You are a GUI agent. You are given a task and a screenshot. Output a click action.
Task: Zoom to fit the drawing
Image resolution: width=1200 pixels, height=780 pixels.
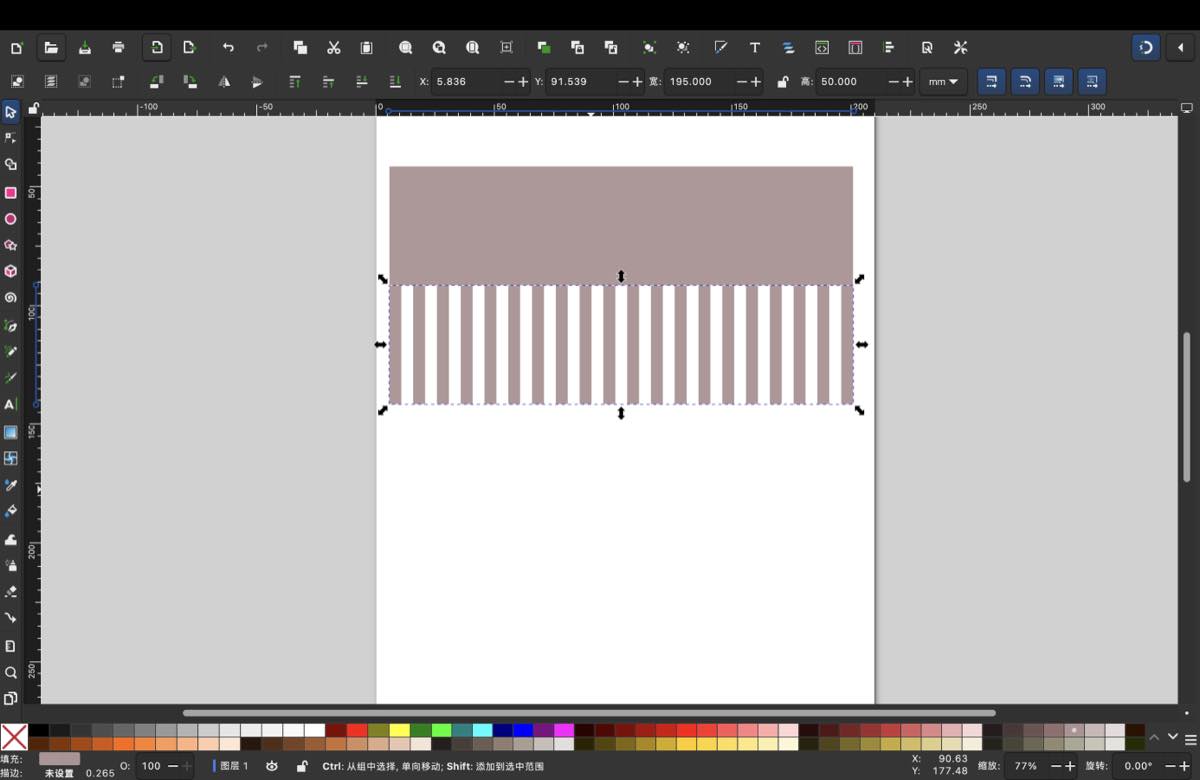coord(439,47)
